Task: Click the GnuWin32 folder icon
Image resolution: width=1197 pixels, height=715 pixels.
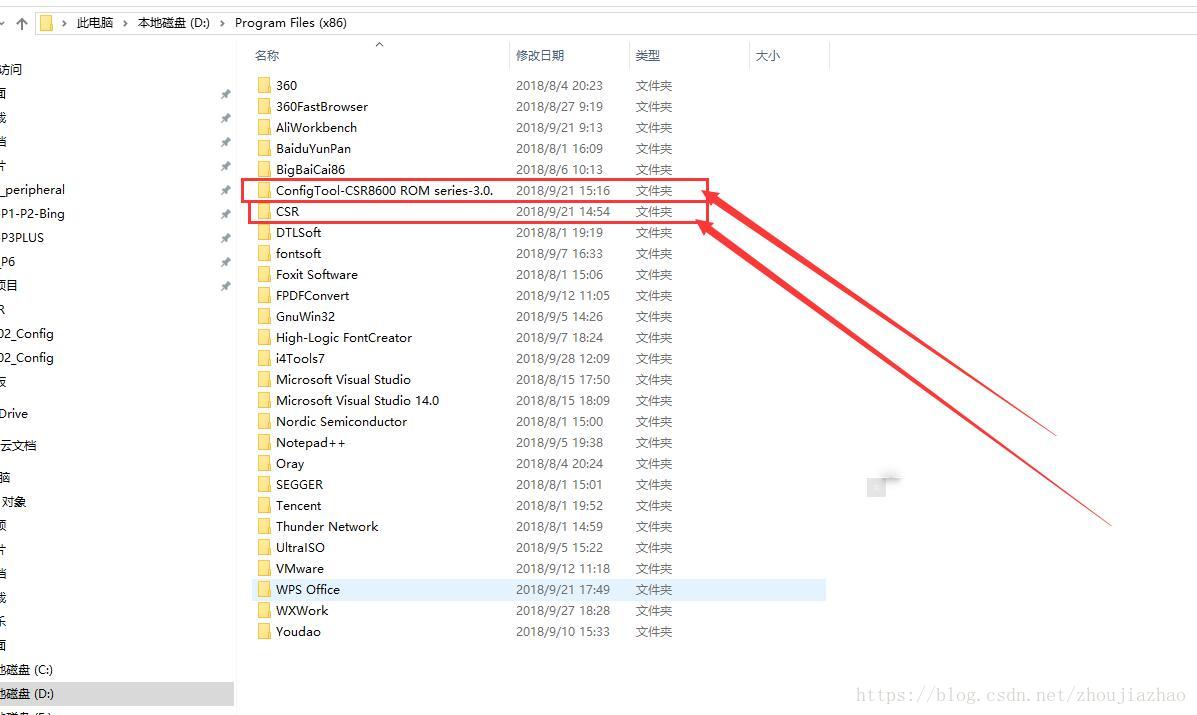Action: point(264,316)
